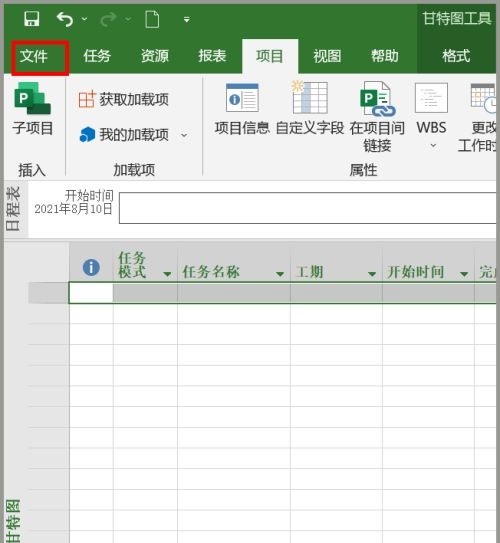Expand the 我的加载项 dropdown chevron
Viewport: 500px width, 543px height.
pyautogui.click(x=184, y=135)
